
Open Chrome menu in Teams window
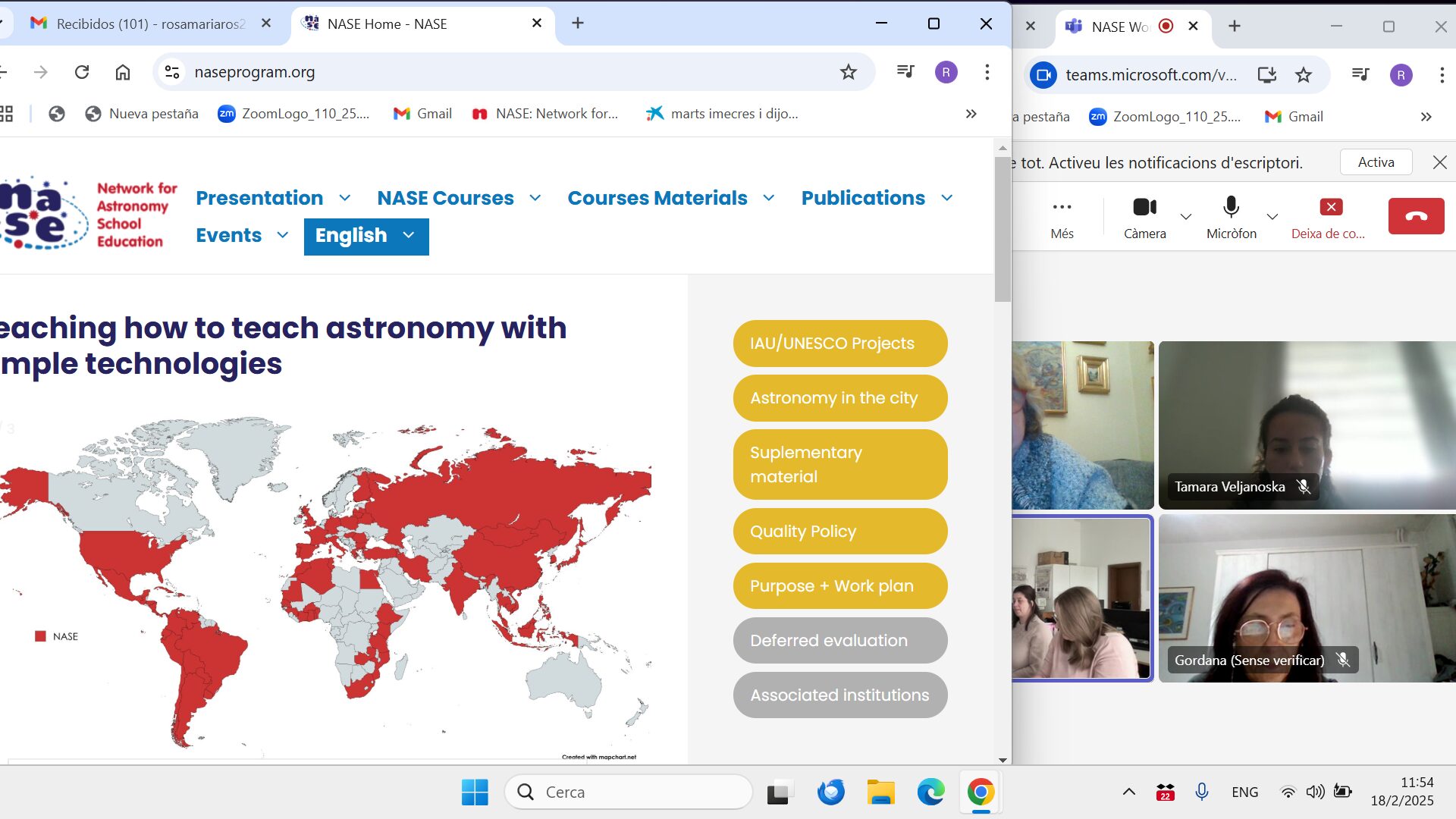pyautogui.click(x=1442, y=75)
